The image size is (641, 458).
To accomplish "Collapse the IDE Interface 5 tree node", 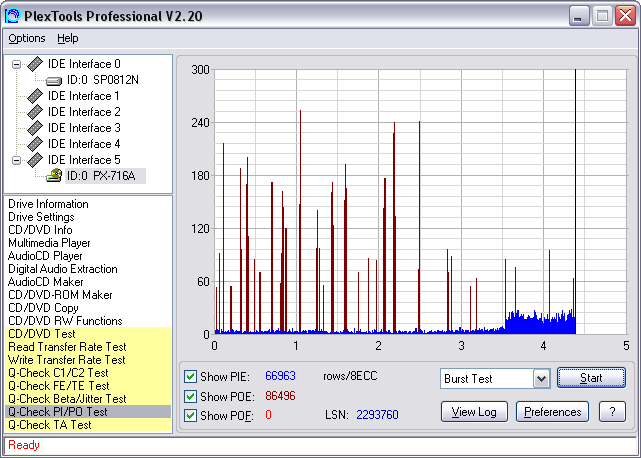I will point(16,160).
